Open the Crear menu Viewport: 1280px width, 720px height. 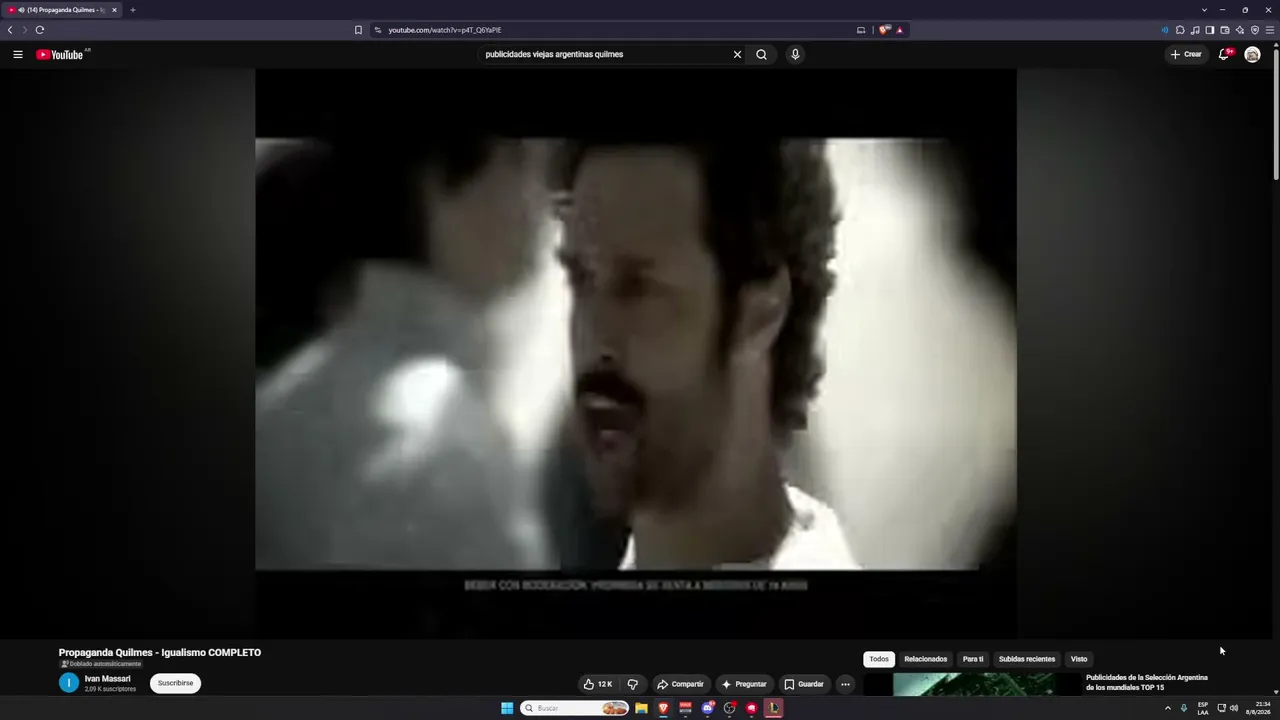(x=1186, y=54)
